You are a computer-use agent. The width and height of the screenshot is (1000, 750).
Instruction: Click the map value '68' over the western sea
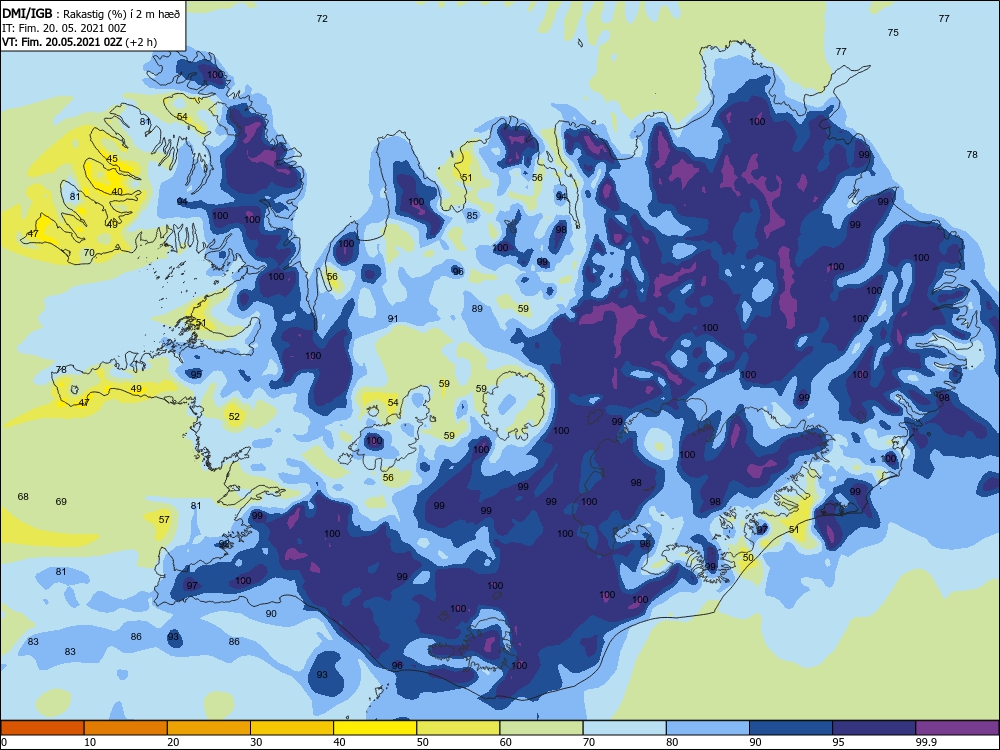[x=23, y=496]
